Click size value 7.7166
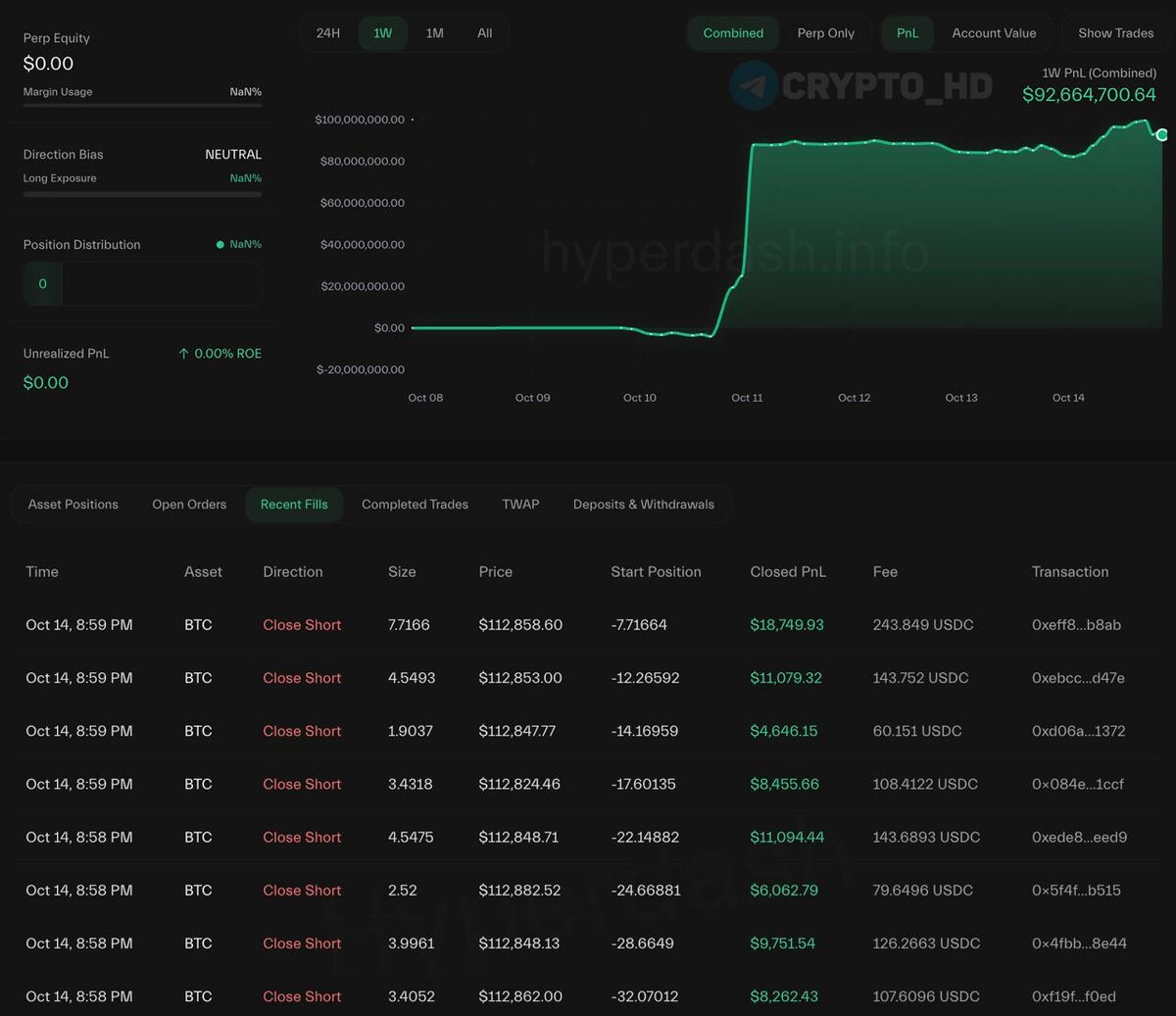1176x1016 pixels. 409,625
